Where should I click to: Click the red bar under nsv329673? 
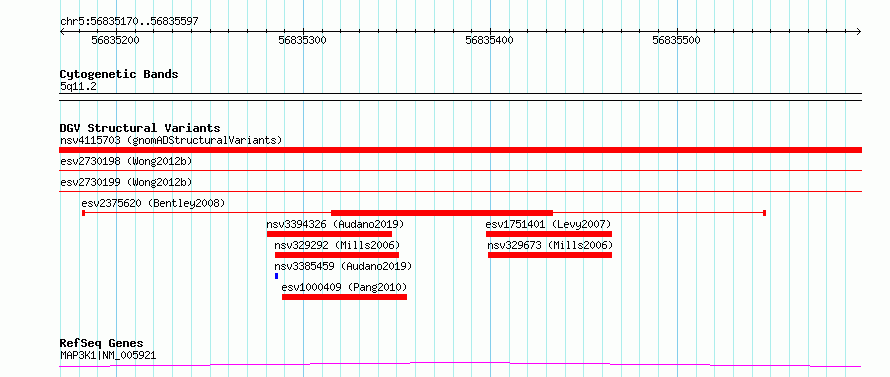coord(550,255)
